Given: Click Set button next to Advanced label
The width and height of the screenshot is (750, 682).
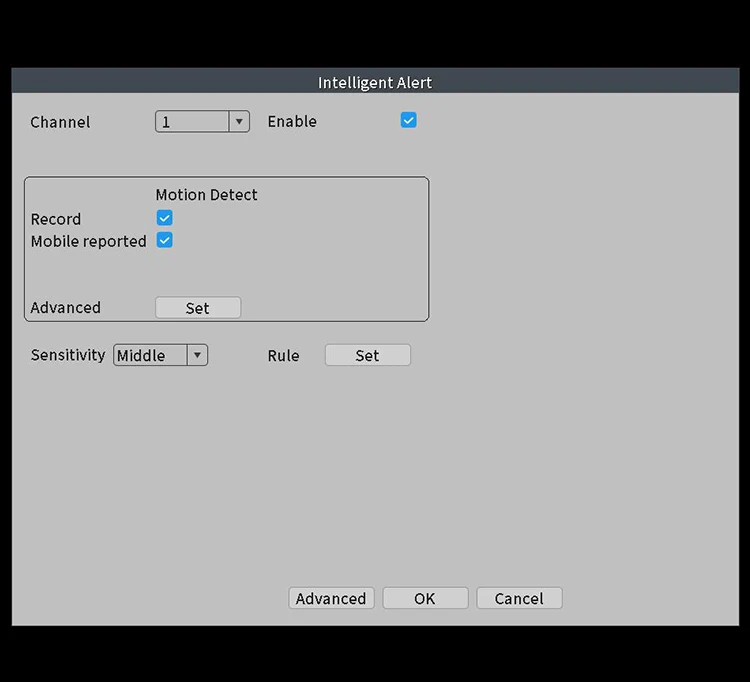Looking at the screenshot, I should (x=198, y=308).
